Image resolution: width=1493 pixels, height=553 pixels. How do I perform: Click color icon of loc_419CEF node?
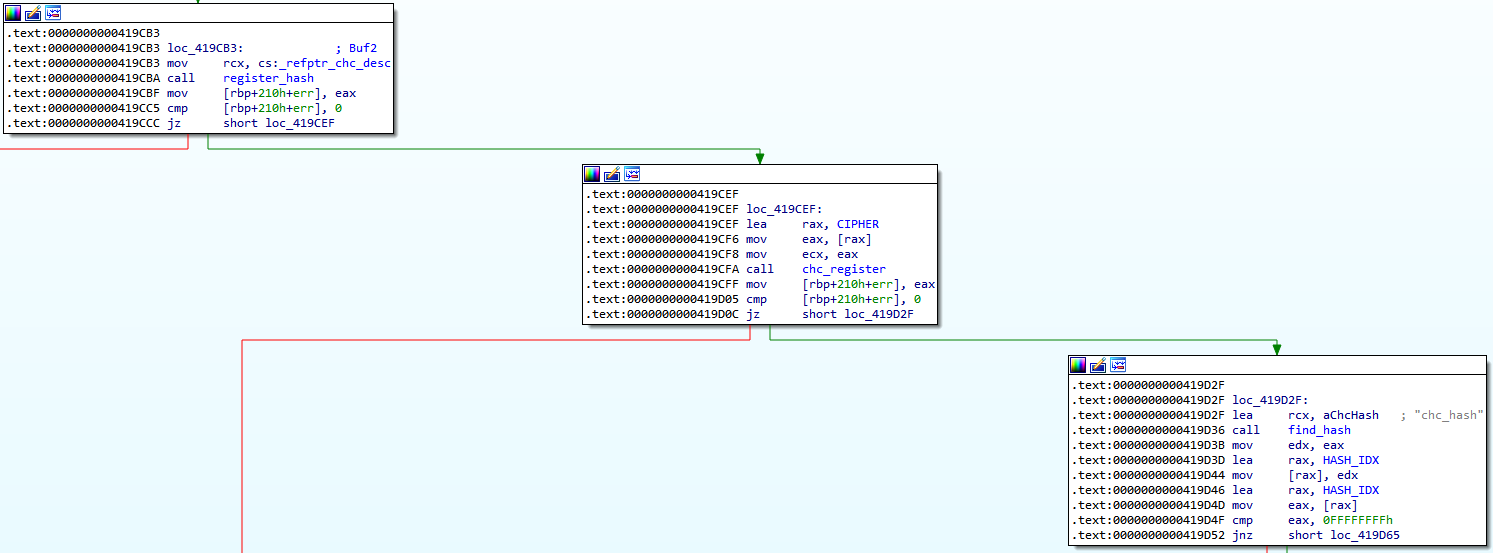tap(592, 174)
